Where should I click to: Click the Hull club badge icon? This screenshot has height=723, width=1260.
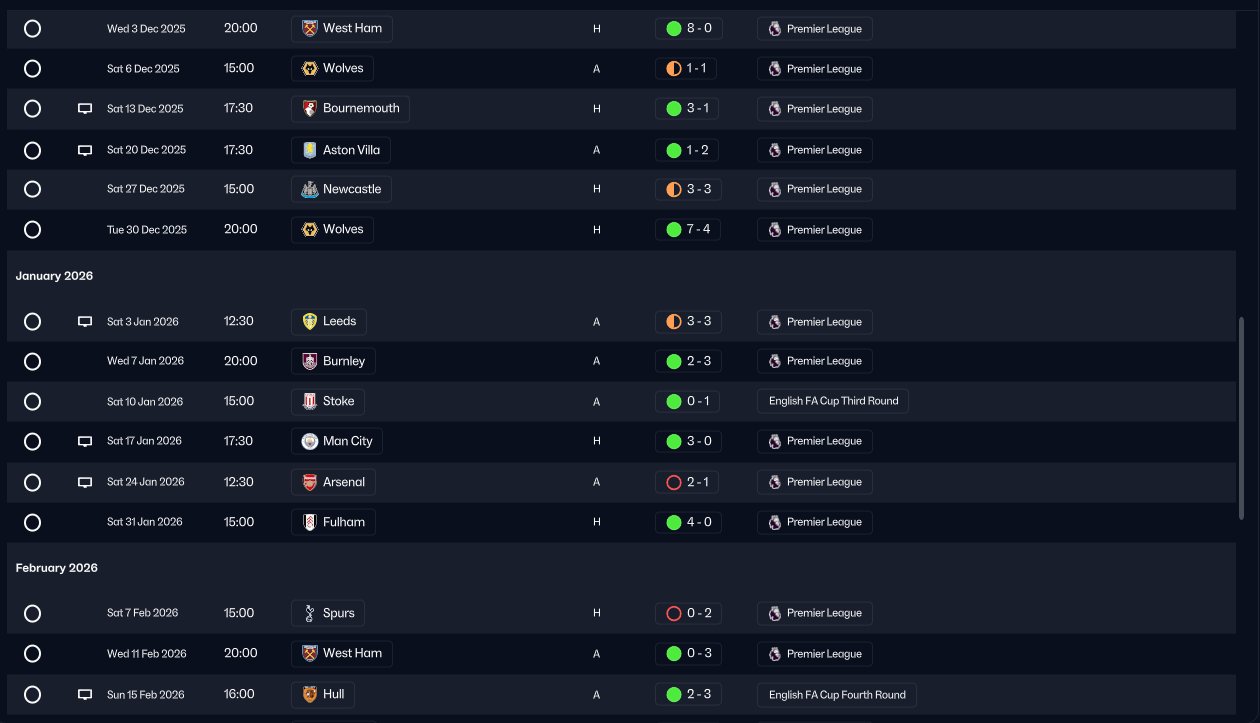[309, 694]
